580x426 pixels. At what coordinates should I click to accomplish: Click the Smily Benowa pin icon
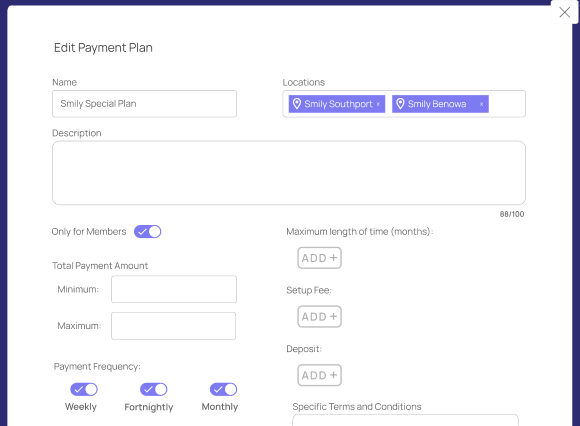(x=400, y=104)
